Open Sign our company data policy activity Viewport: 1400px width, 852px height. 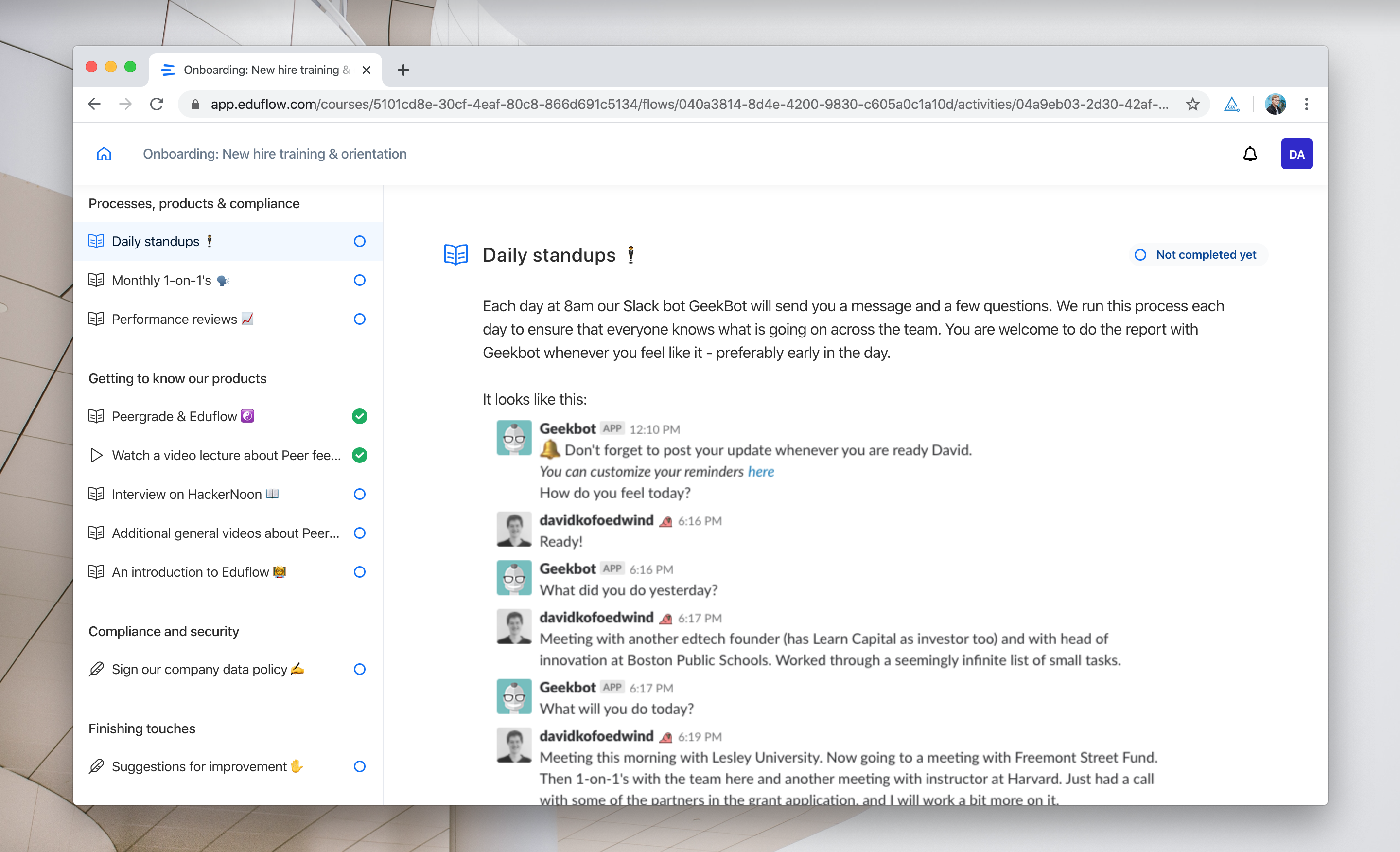tap(227, 669)
